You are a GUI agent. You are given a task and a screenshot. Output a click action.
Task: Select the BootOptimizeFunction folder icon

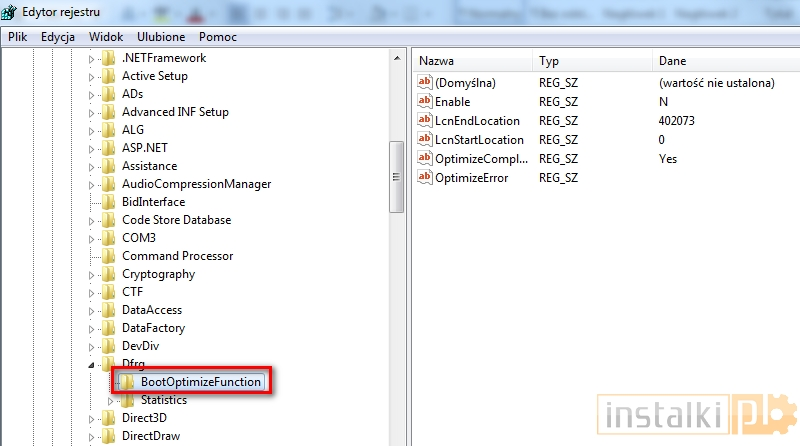(127, 382)
